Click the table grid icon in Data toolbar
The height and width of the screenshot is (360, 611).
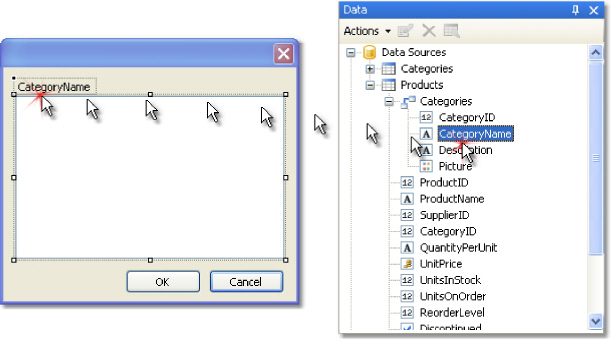point(452,31)
